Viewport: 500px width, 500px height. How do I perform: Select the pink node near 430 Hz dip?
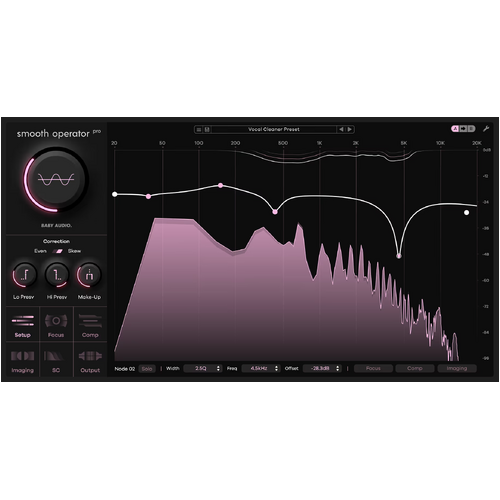point(275,212)
